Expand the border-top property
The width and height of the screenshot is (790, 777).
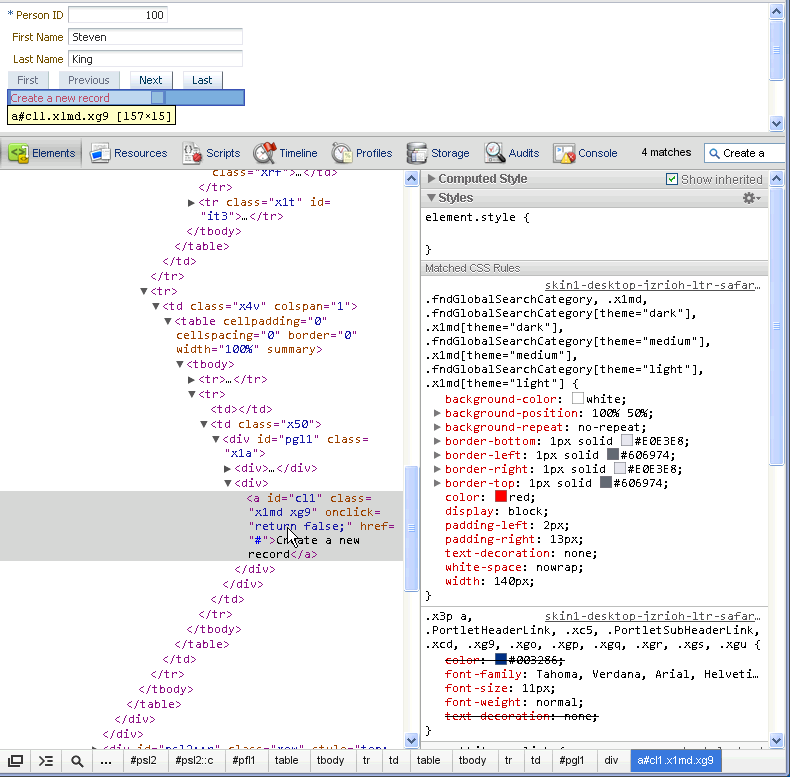click(437, 483)
